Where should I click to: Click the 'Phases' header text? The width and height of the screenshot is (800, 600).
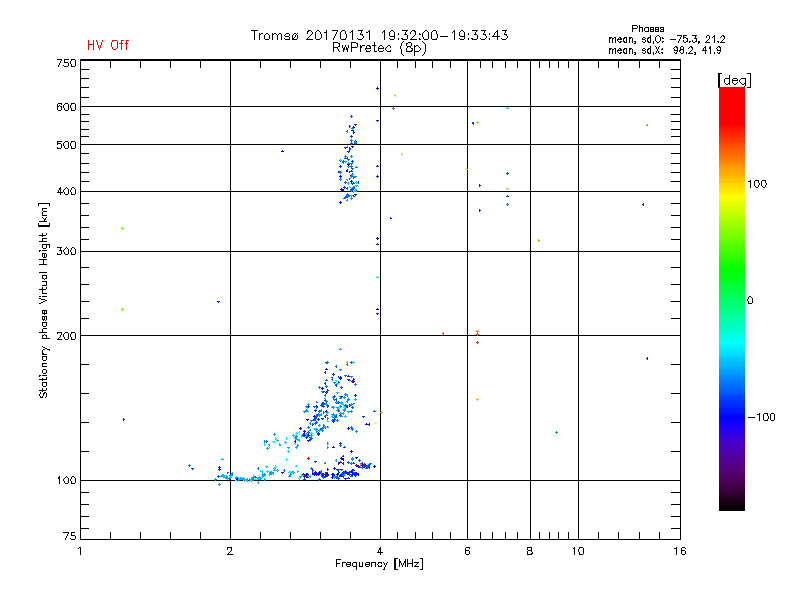[x=647, y=29]
